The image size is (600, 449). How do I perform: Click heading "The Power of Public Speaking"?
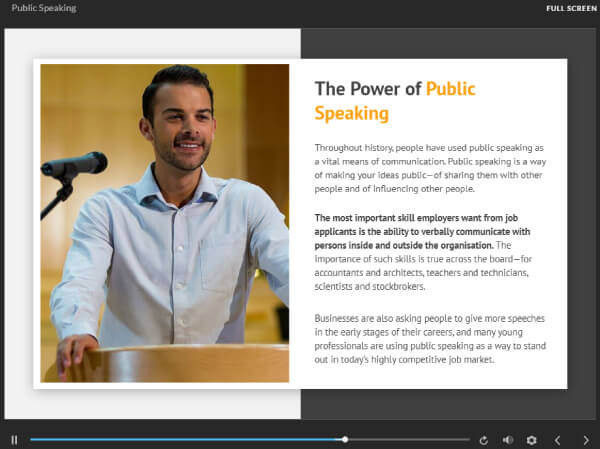click(395, 101)
